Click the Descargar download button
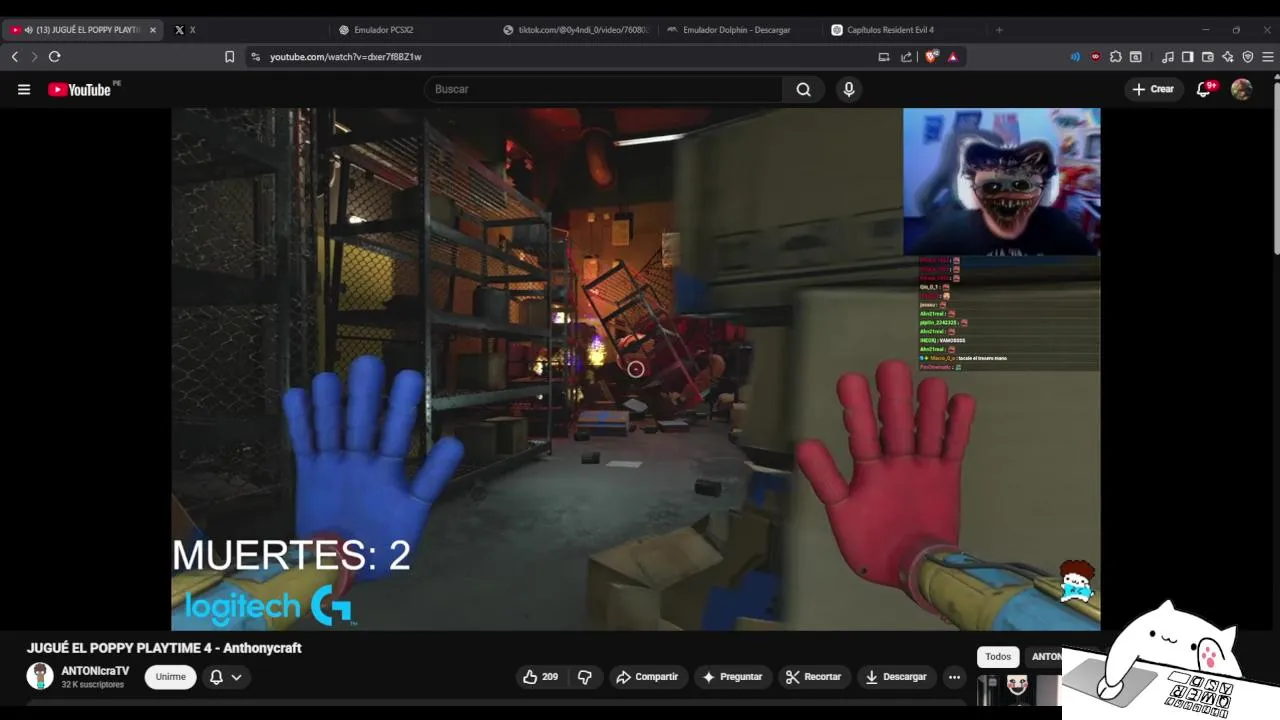Image resolution: width=1280 pixels, height=720 pixels. pyautogui.click(x=896, y=677)
